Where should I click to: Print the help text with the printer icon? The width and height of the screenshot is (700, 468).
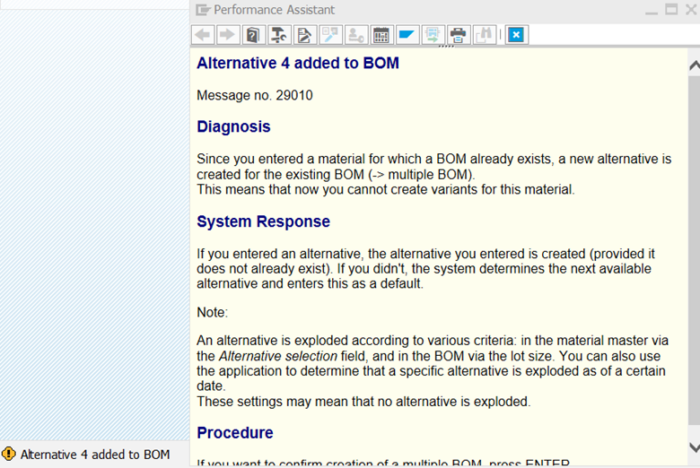pyautogui.click(x=458, y=35)
